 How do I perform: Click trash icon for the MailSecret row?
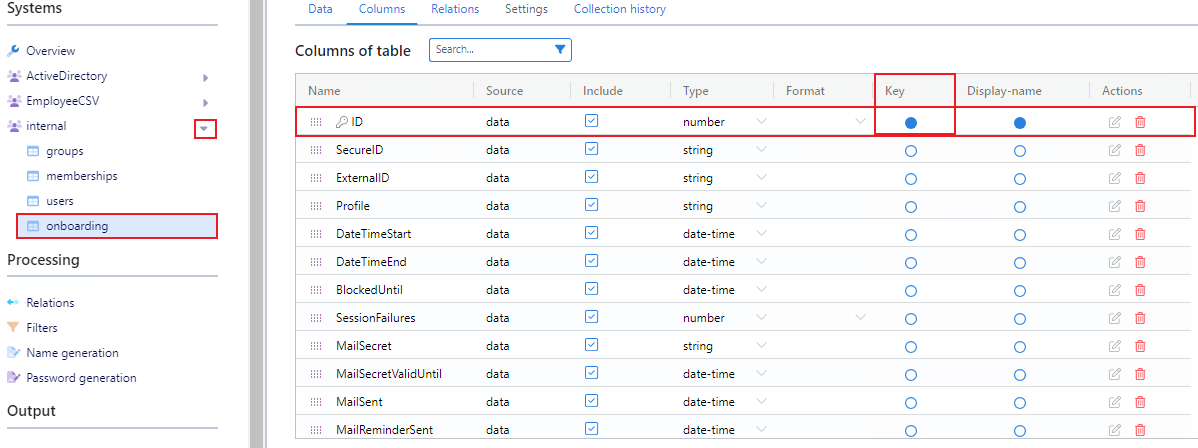1140,346
